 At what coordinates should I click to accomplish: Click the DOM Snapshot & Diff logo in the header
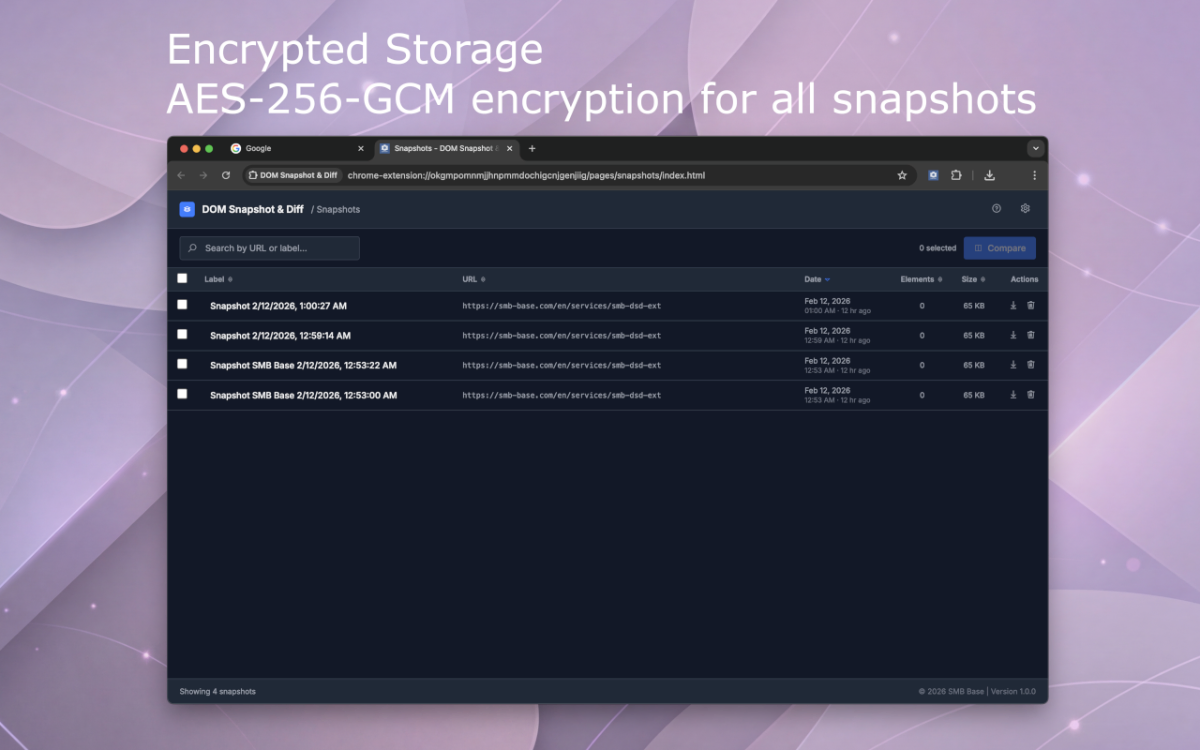pyautogui.click(x=187, y=209)
